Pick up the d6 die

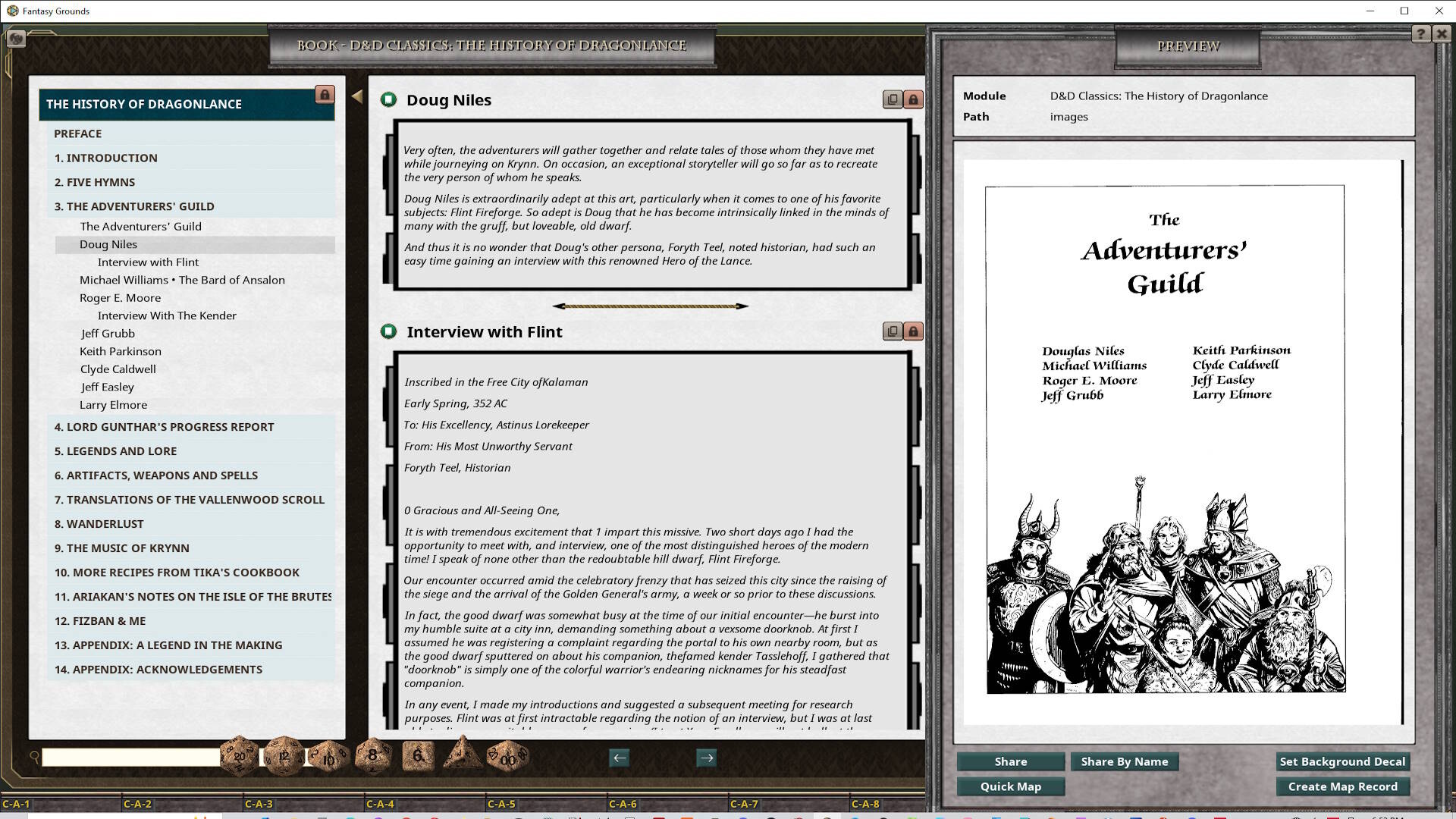tap(418, 755)
